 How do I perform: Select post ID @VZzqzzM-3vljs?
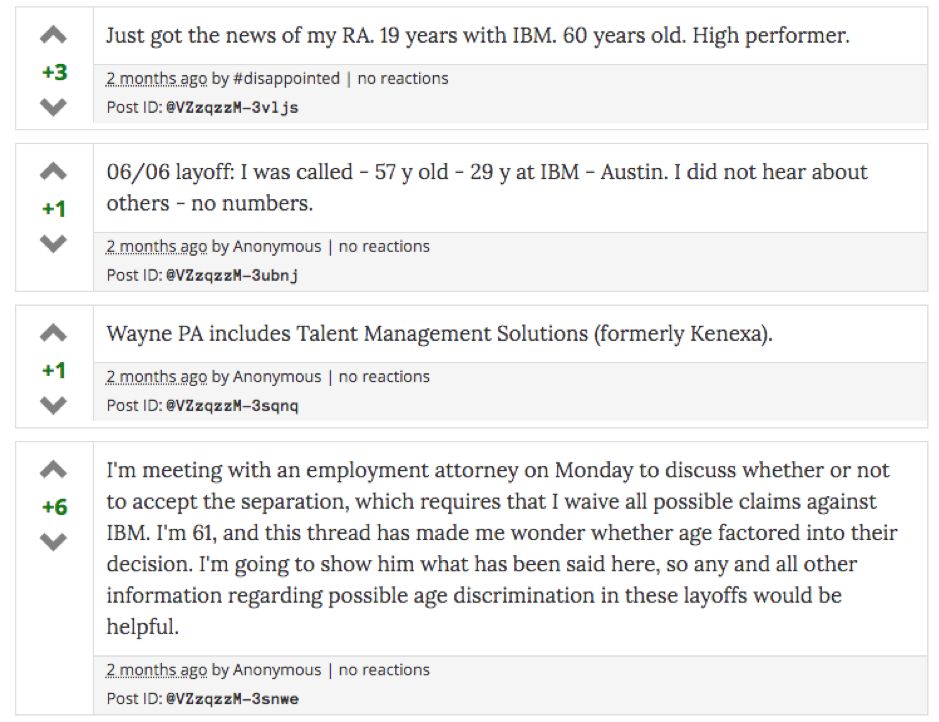coord(231,106)
